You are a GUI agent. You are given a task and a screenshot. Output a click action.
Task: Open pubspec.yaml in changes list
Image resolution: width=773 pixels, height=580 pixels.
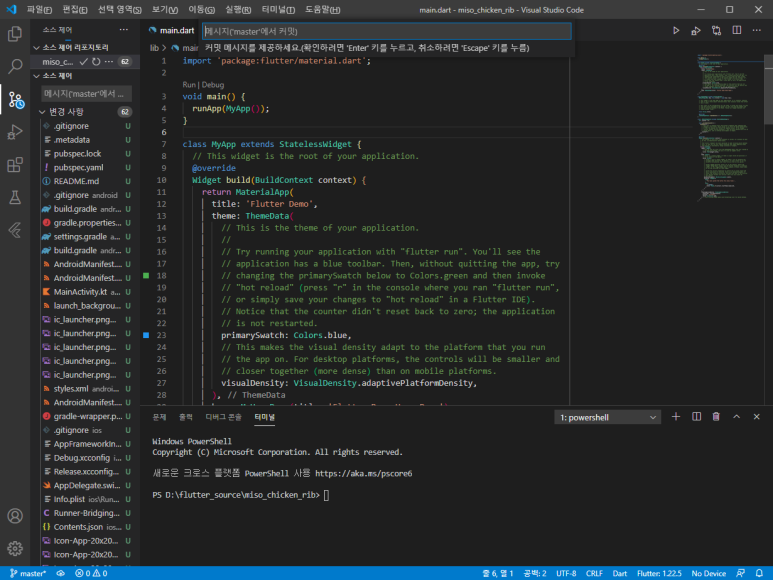coord(86,168)
